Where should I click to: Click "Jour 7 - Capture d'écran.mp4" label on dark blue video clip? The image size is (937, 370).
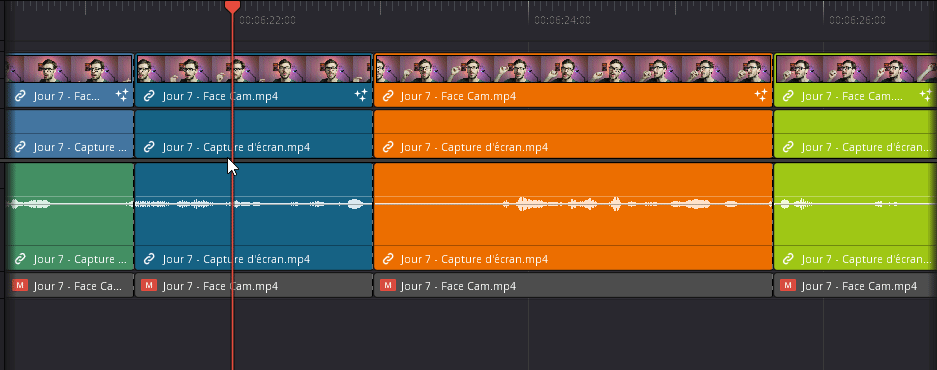pyautogui.click(x=236, y=147)
